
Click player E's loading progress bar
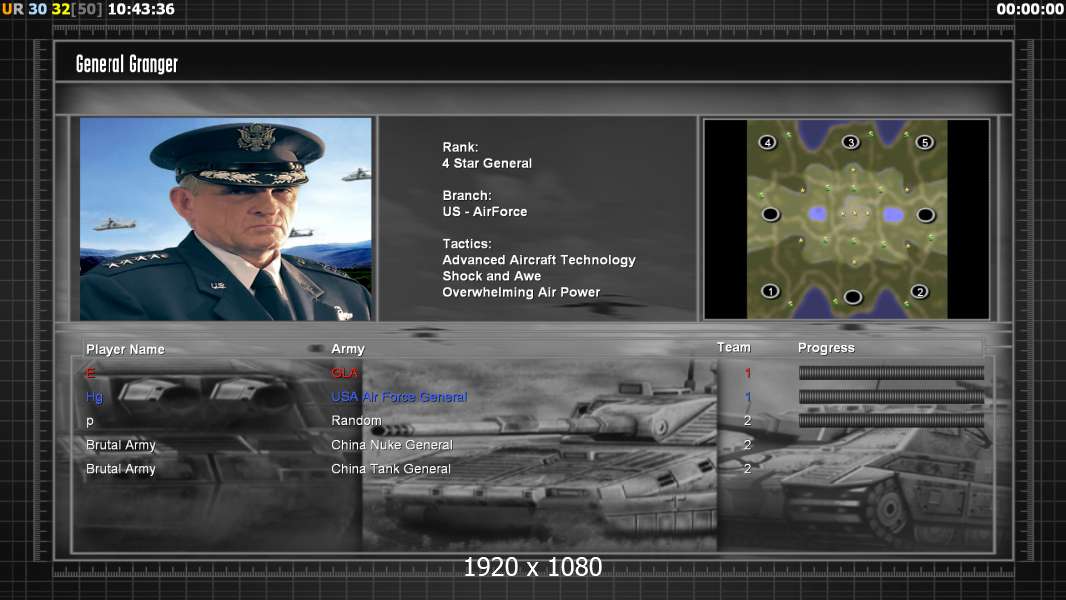point(891,372)
